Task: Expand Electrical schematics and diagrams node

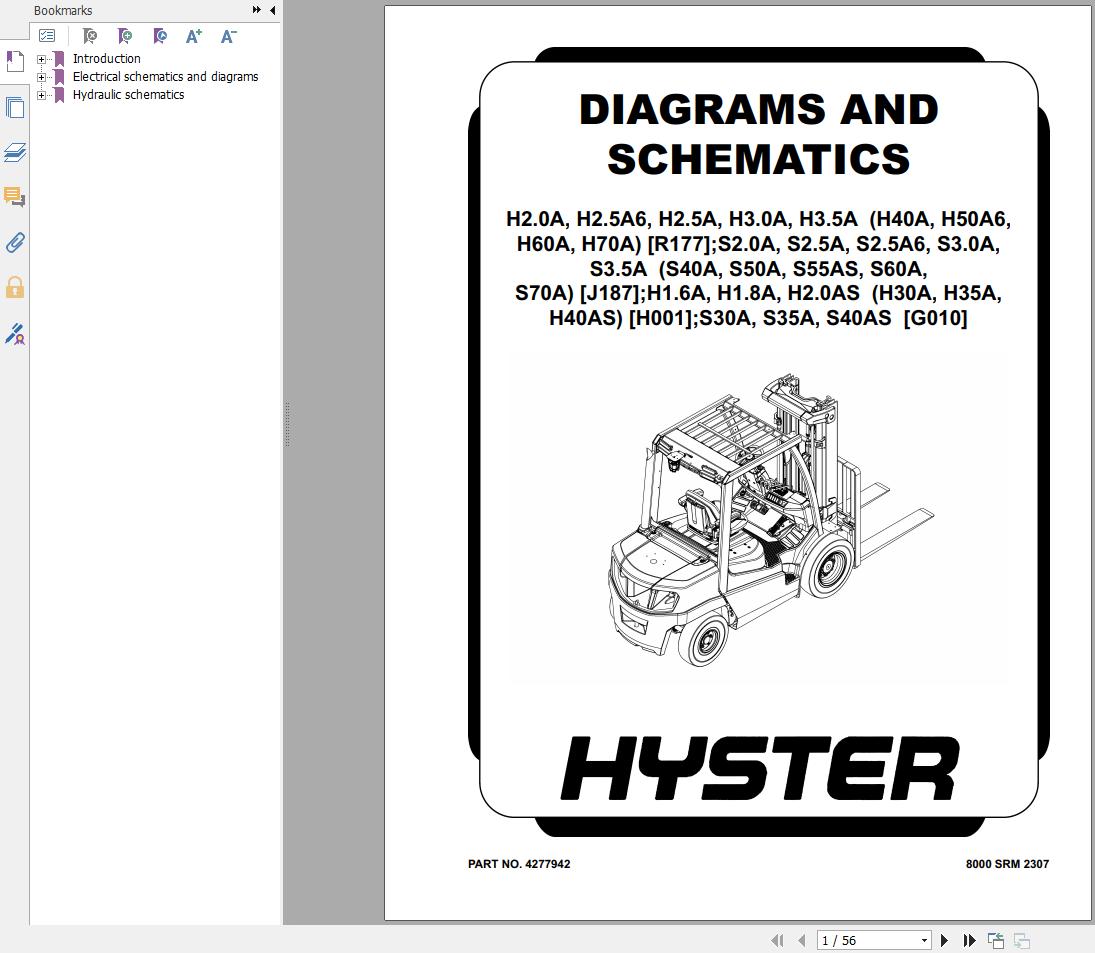Action: [41, 77]
